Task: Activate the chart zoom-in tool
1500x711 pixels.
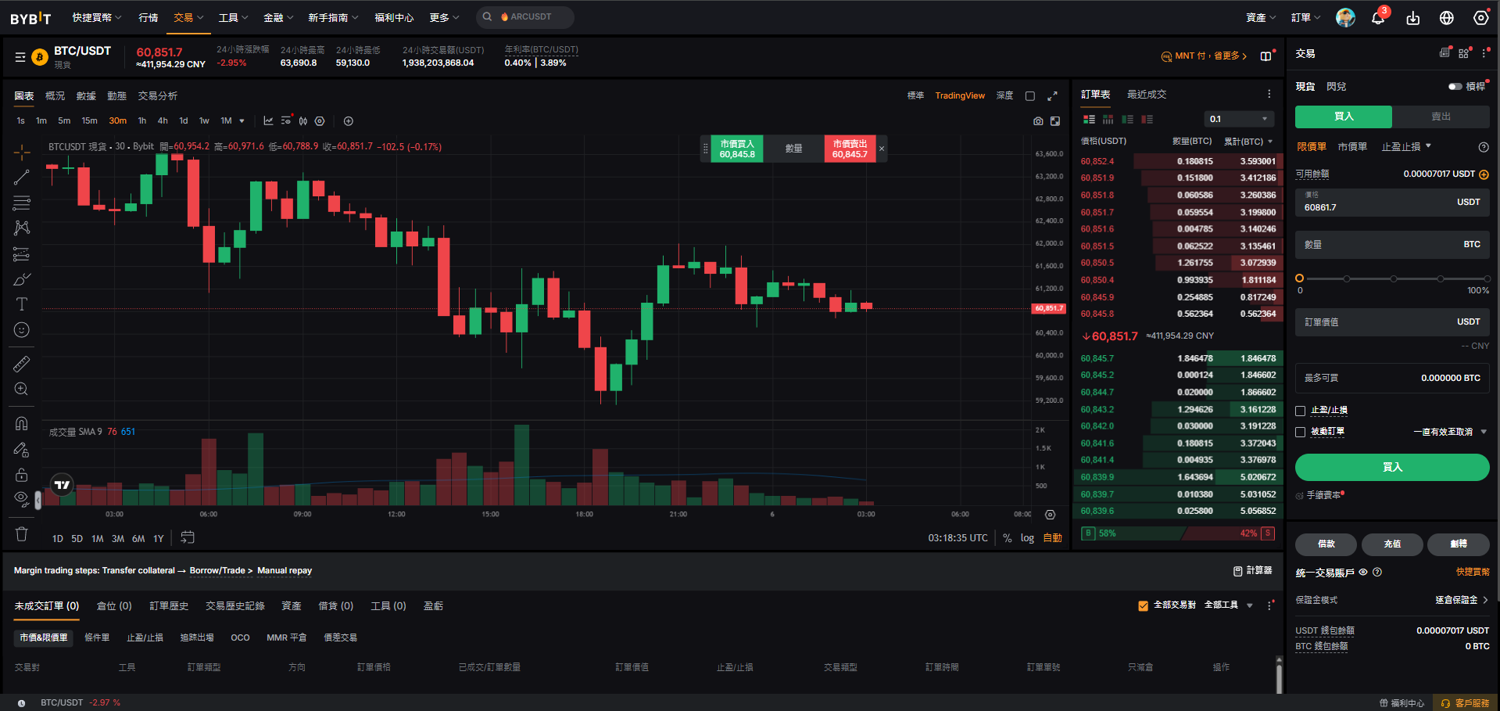Action: pyautogui.click(x=21, y=389)
